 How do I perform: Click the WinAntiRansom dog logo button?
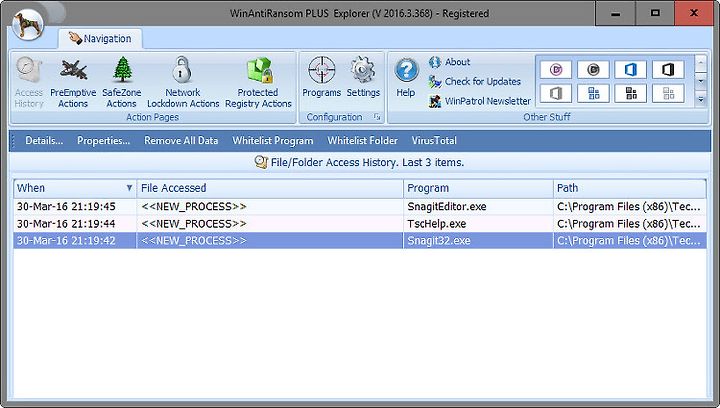tap(28, 24)
